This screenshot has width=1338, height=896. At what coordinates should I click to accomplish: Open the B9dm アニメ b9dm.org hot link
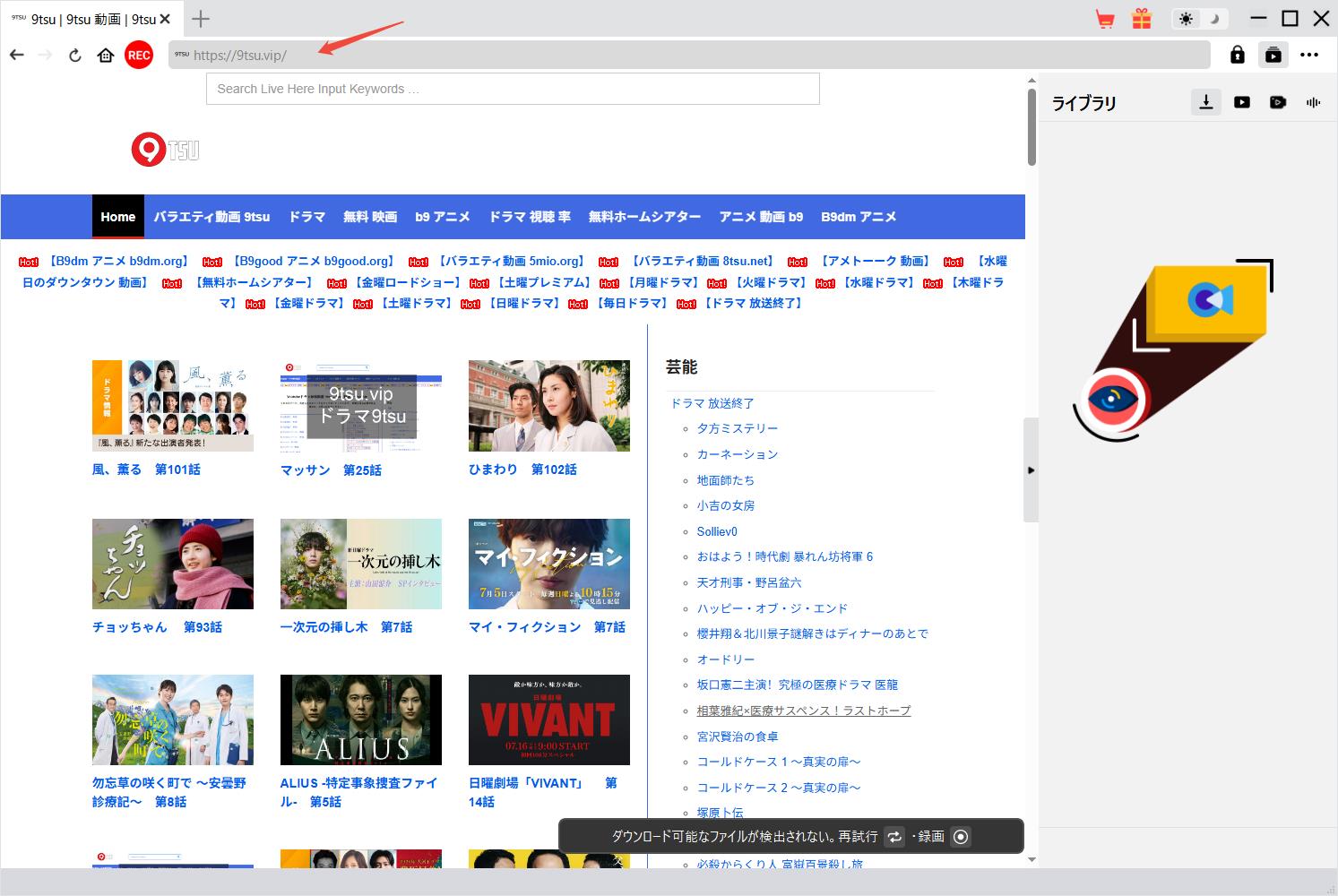(x=117, y=262)
